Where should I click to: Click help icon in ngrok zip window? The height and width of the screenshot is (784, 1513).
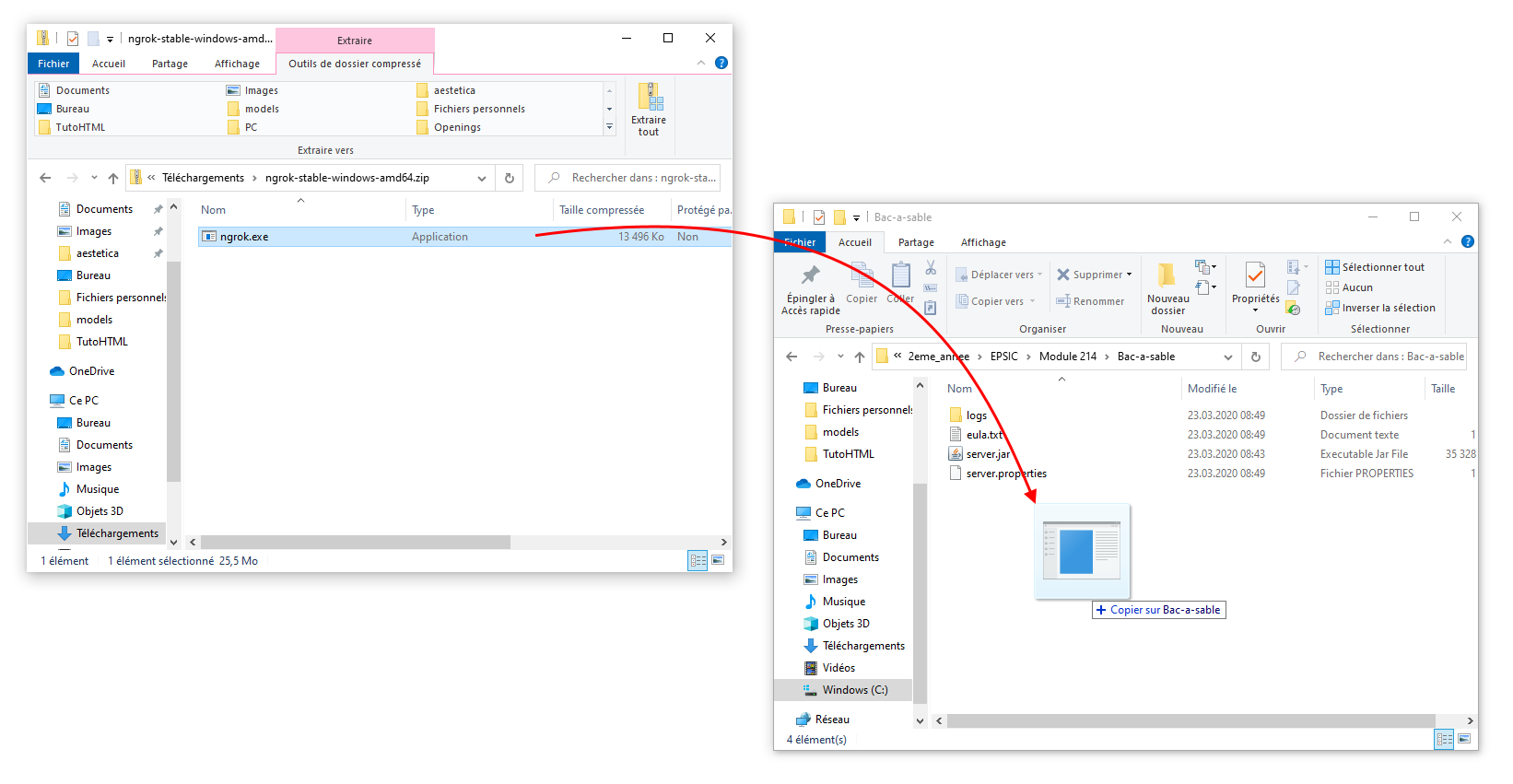721,63
